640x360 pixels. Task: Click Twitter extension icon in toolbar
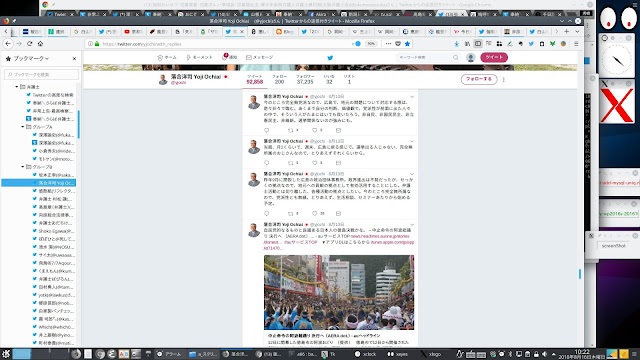point(531,44)
